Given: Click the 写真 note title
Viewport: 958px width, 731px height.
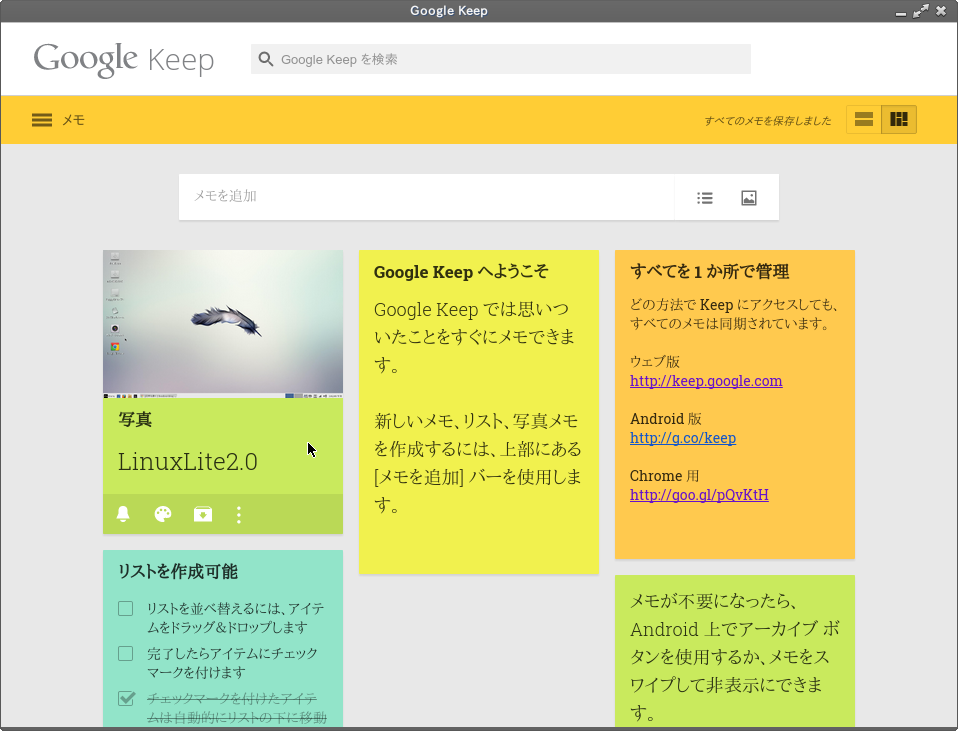Looking at the screenshot, I should click(135, 419).
